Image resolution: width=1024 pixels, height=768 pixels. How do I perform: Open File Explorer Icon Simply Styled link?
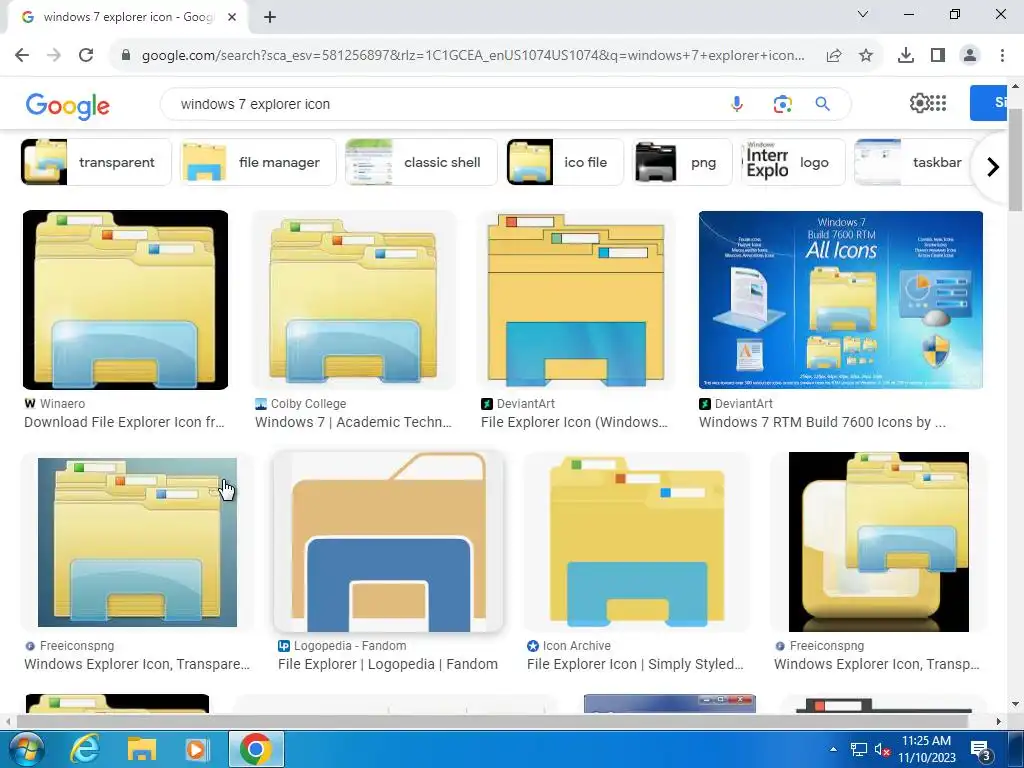click(x=635, y=664)
